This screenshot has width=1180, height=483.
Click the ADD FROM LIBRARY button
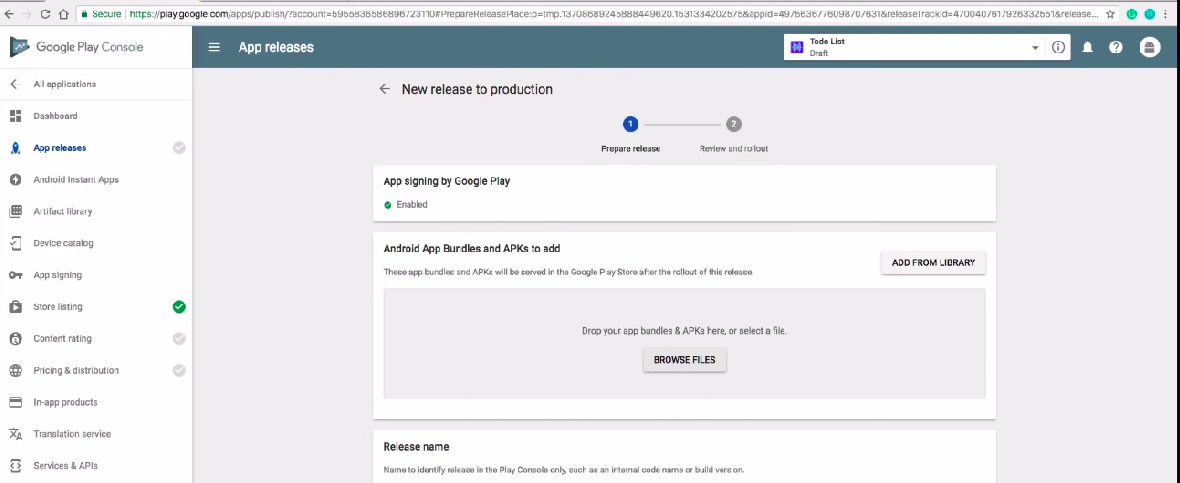tap(933, 262)
